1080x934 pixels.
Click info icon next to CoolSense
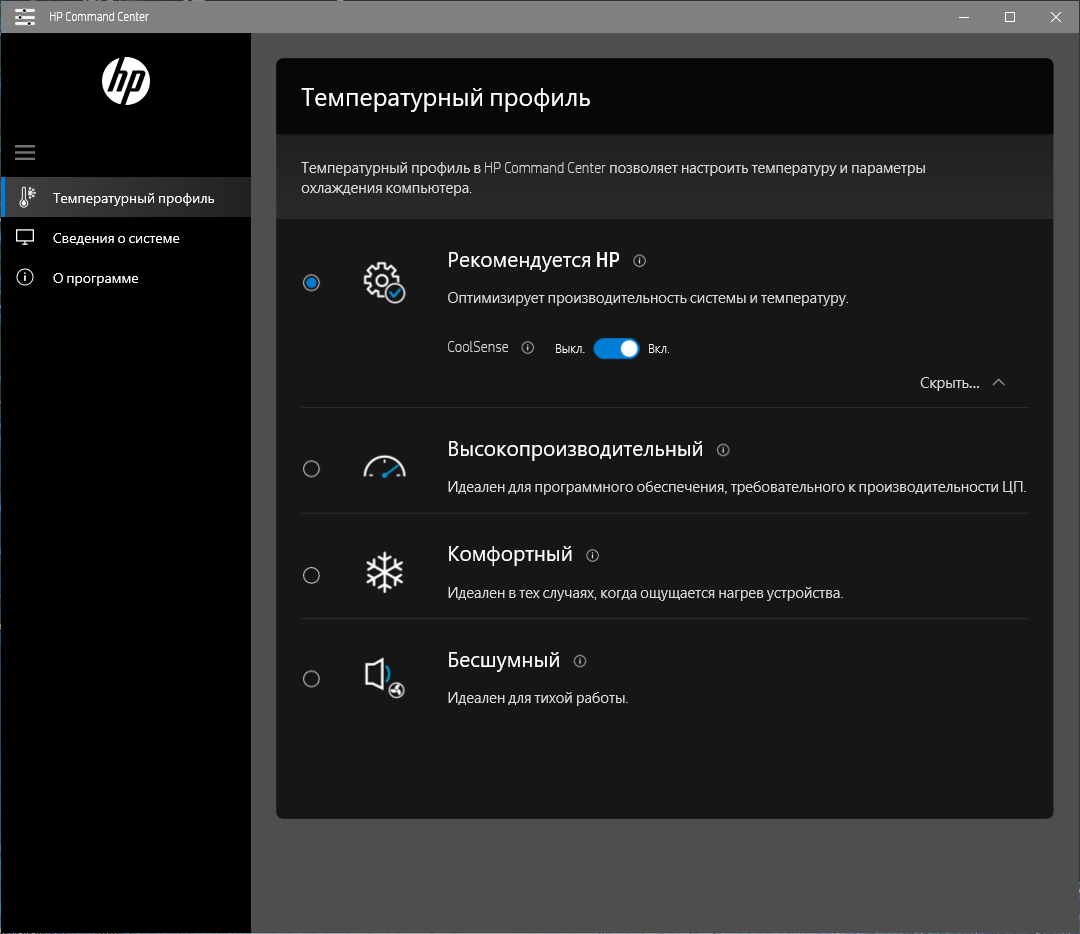(528, 348)
